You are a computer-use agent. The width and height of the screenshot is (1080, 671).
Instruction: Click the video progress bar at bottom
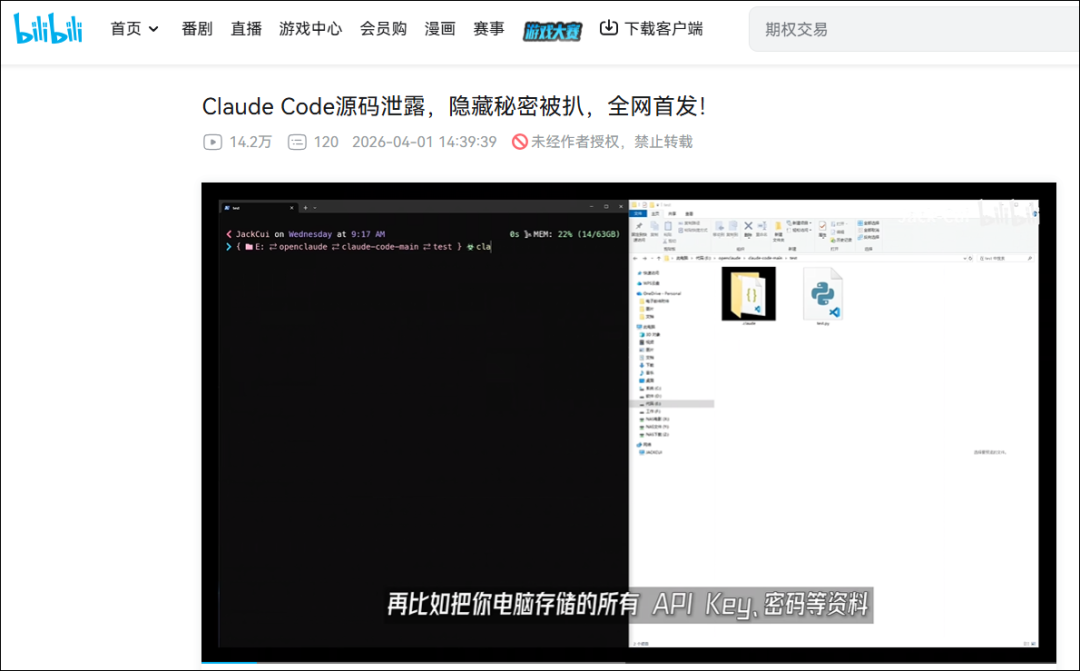click(628, 662)
